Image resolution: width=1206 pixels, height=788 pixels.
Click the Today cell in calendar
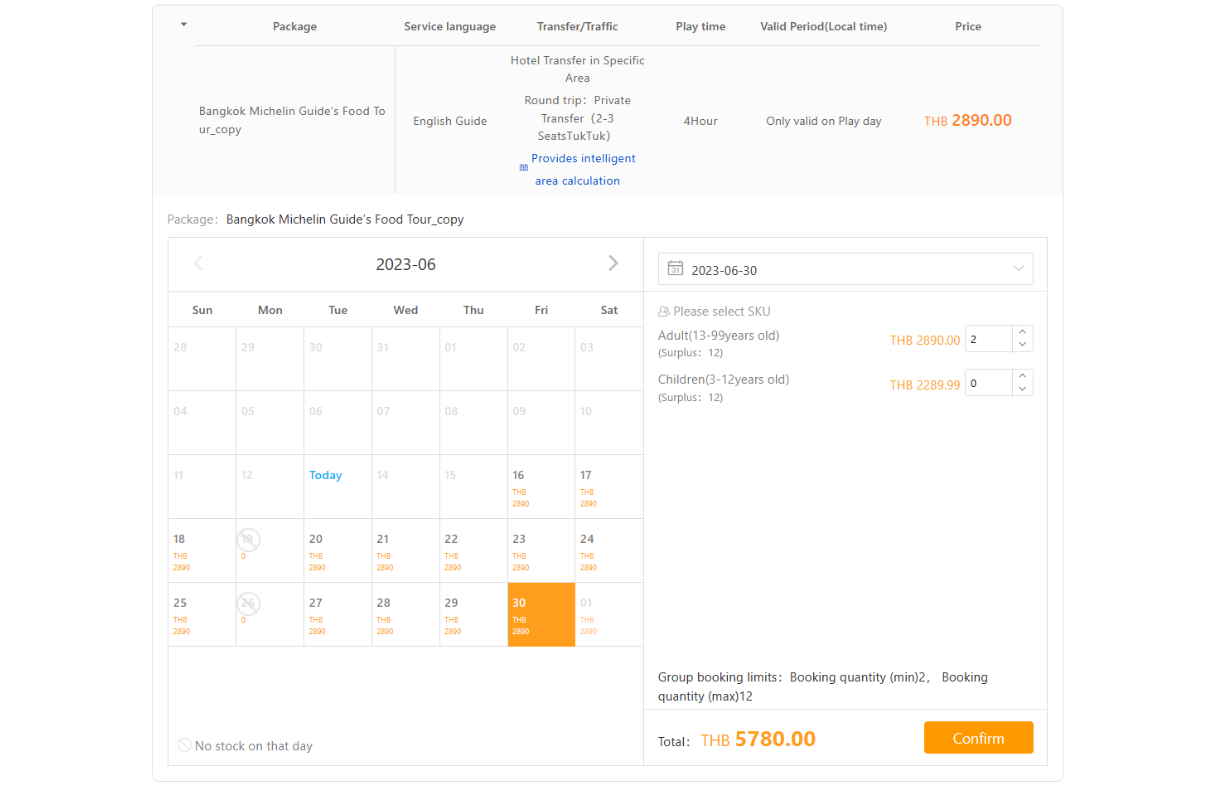click(x=337, y=486)
